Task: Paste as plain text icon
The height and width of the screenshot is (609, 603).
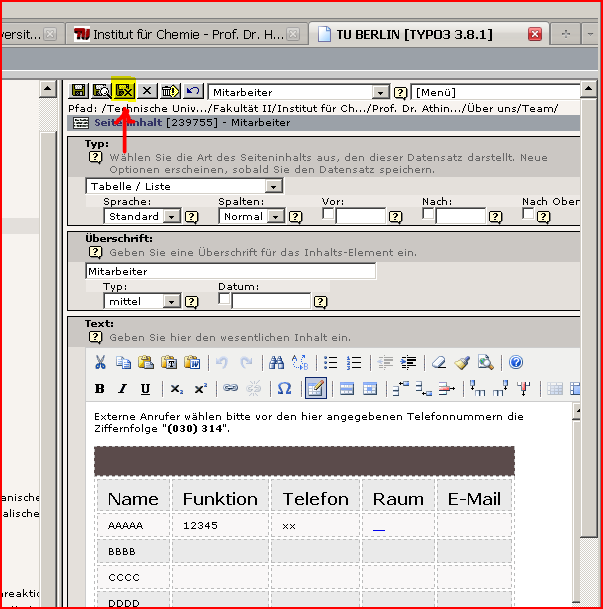Action: coord(169,362)
